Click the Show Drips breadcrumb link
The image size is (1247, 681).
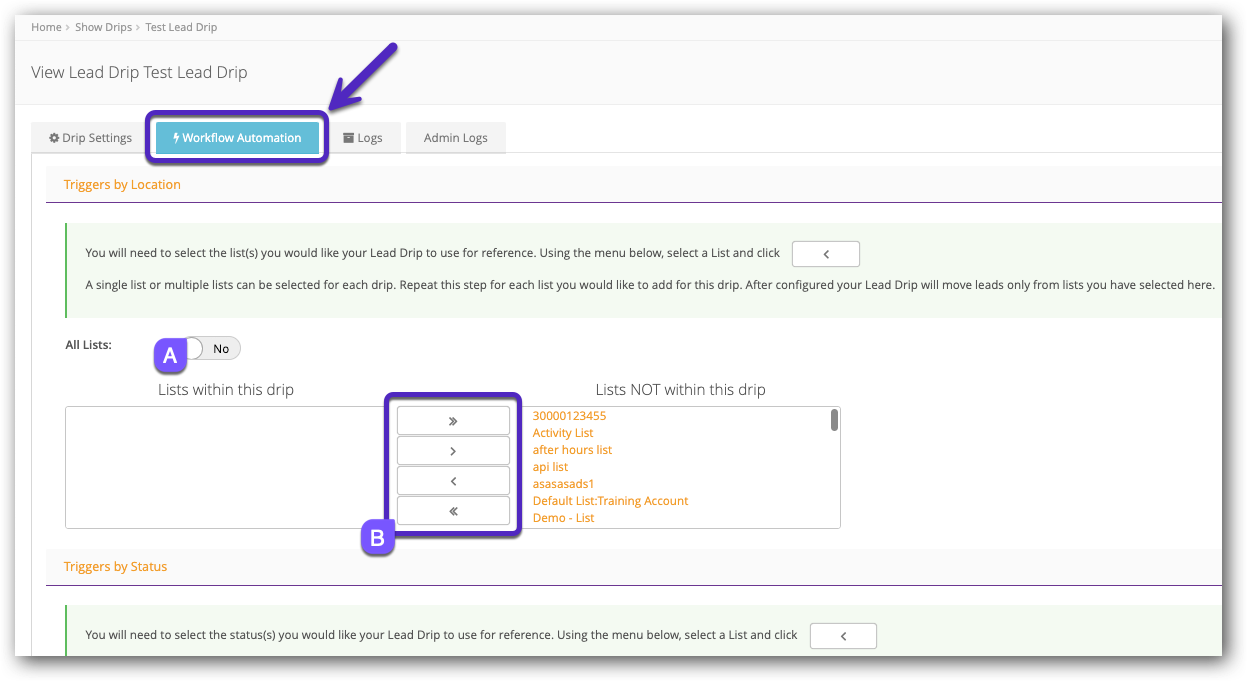pyautogui.click(x=103, y=27)
